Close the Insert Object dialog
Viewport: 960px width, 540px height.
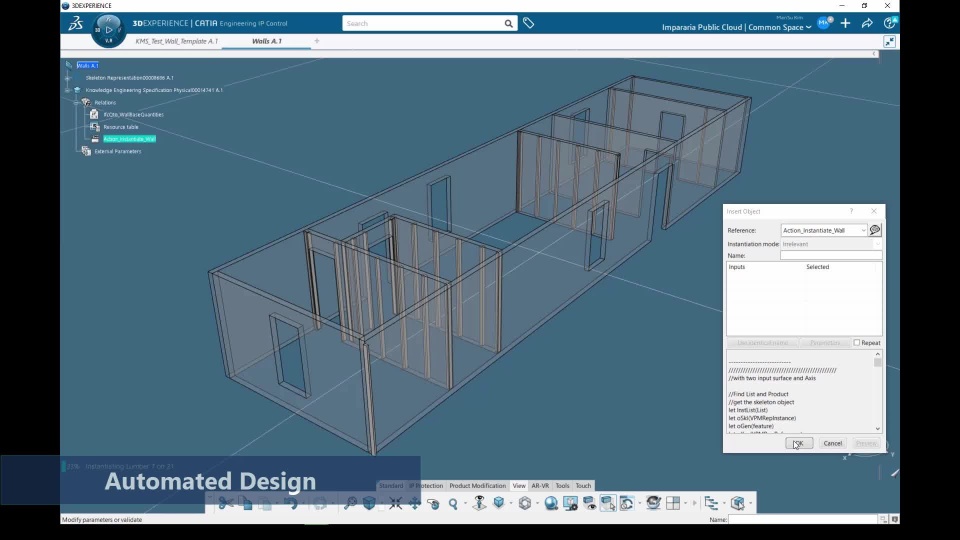(874, 211)
